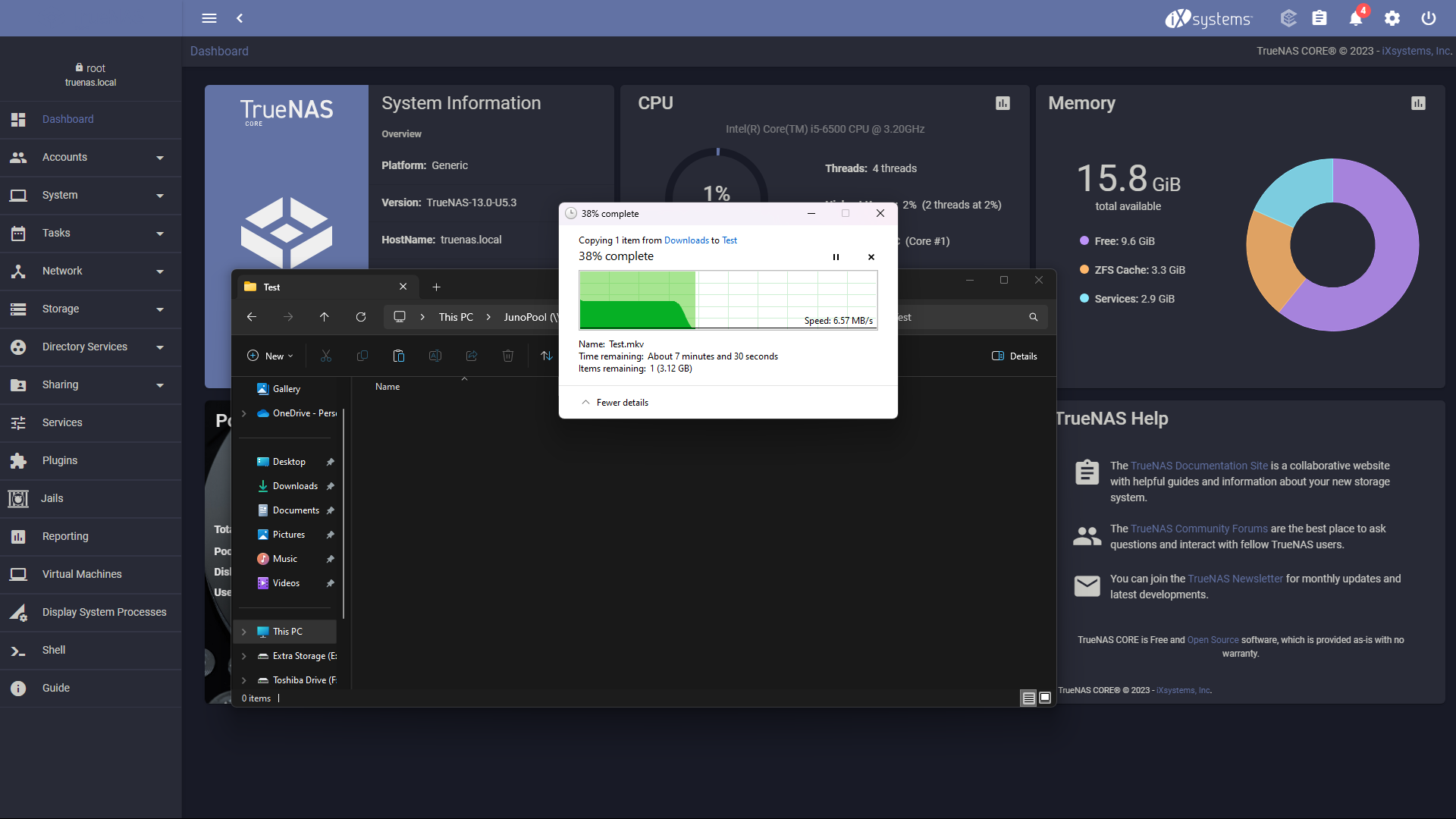Go forward in File Explorer
Screen dimensions: 1456x819
click(288, 317)
